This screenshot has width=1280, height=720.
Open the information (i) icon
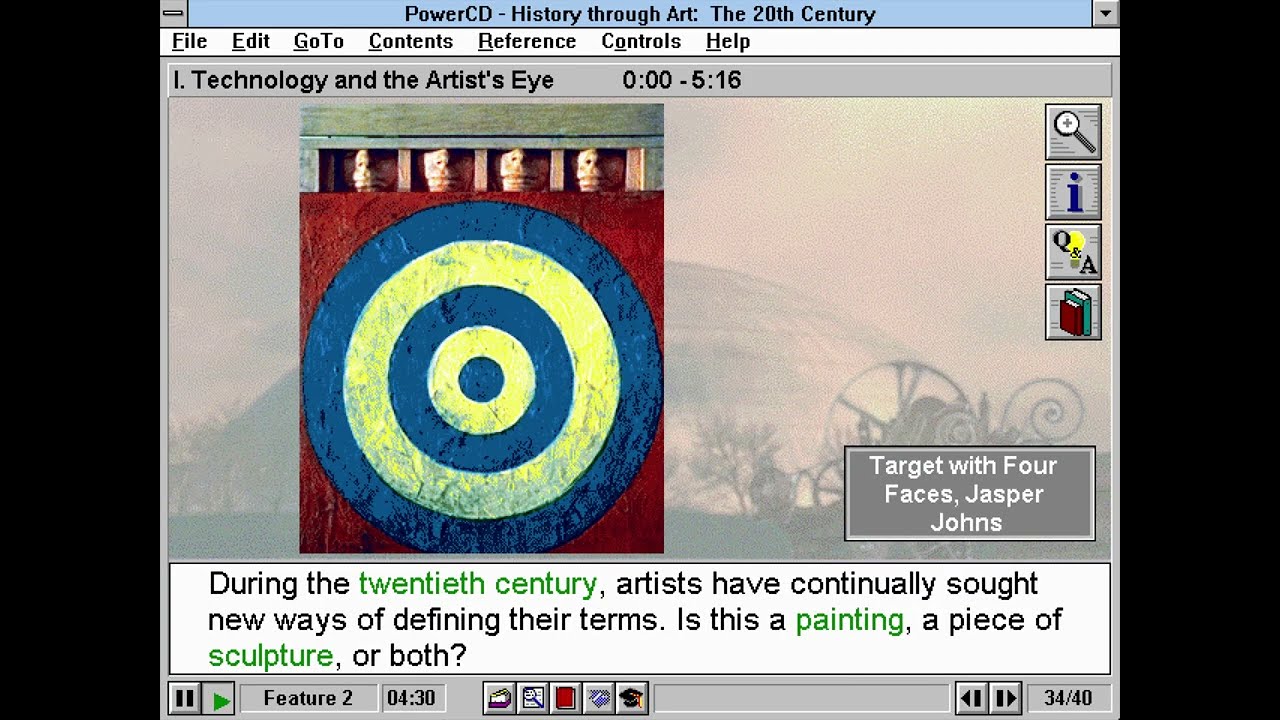(x=1073, y=192)
